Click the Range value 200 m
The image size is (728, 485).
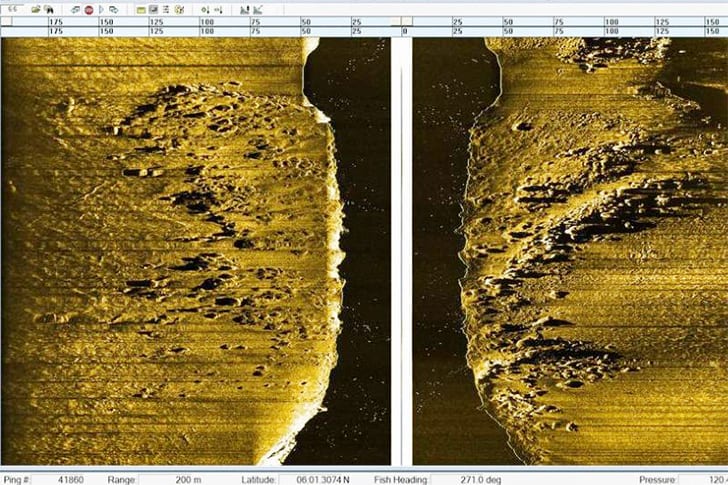[x=188, y=479]
